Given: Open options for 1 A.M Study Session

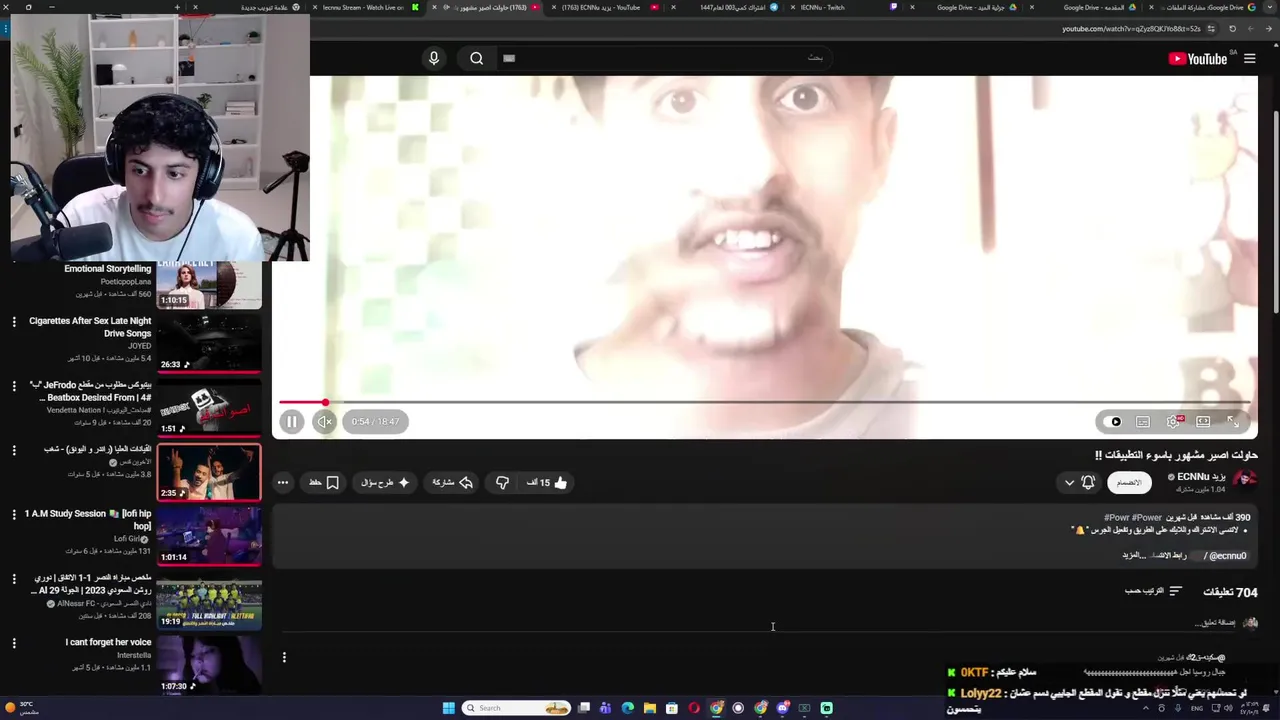Looking at the screenshot, I should [x=14, y=514].
